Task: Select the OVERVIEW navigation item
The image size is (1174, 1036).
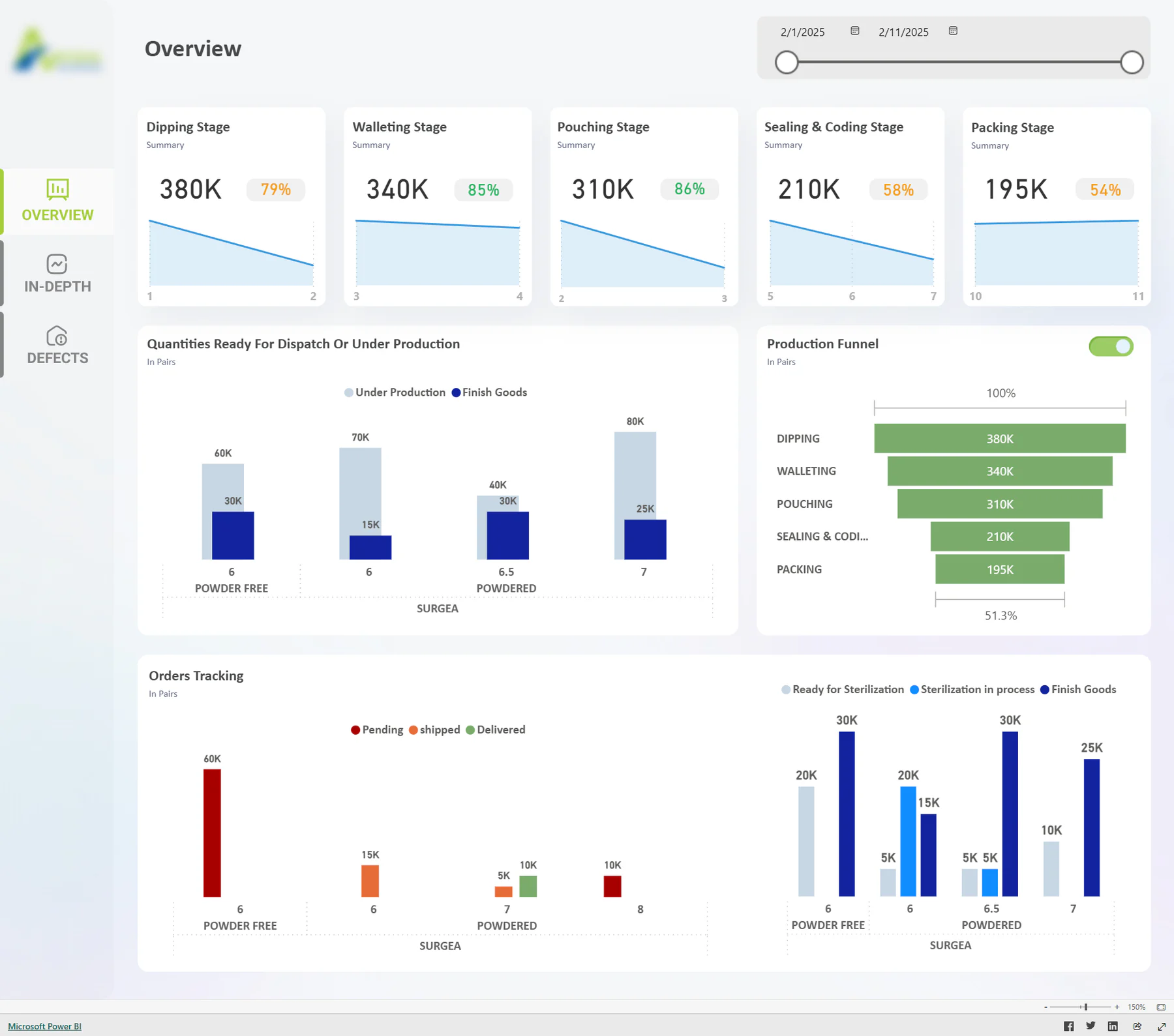Action: [57, 201]
